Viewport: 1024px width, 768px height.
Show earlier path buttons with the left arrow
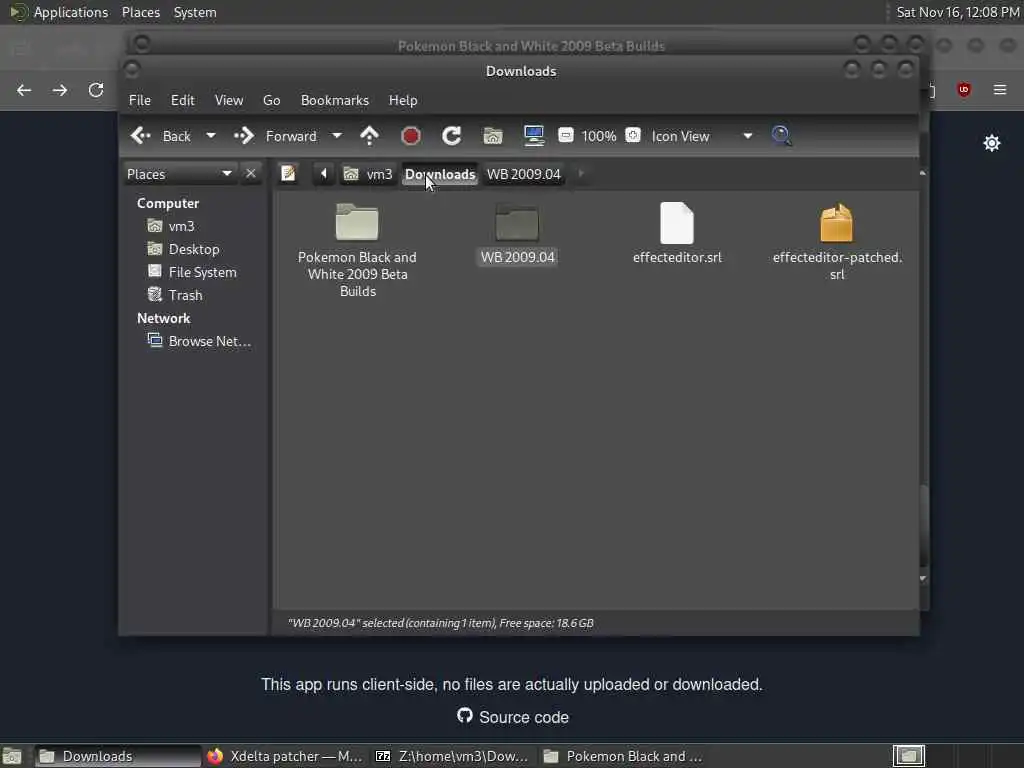tap(323, 174)
